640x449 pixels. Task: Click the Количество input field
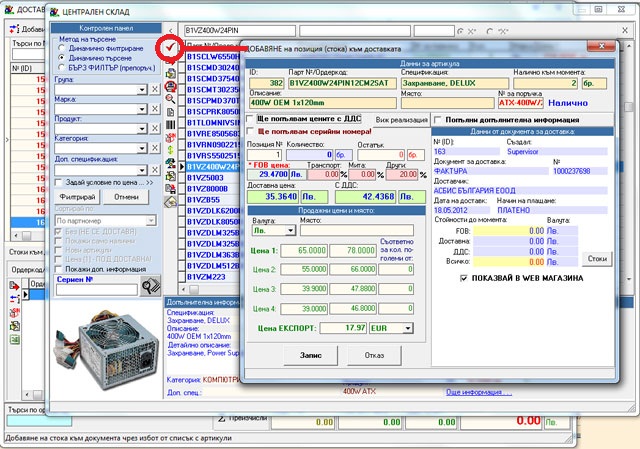tap(310, 155)
